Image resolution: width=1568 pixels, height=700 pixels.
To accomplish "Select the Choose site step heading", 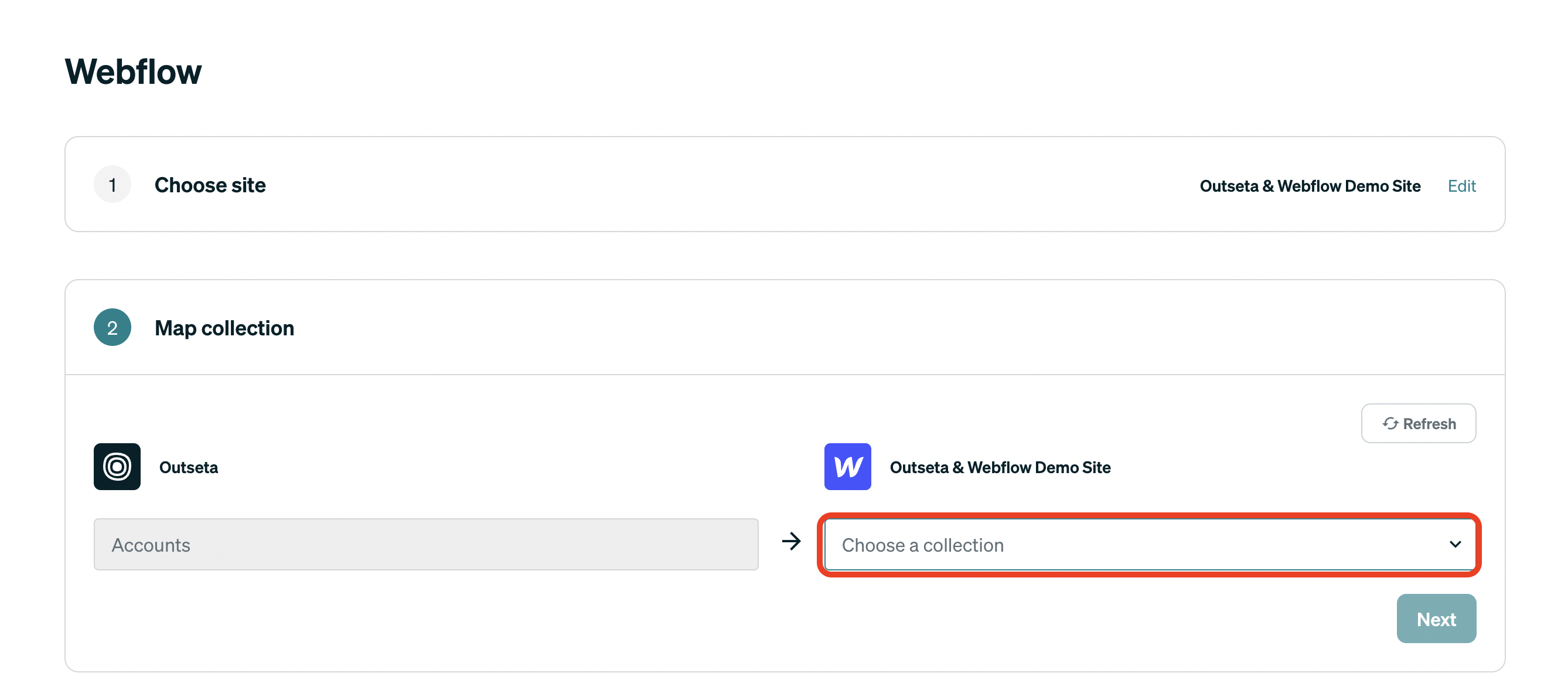I will (210, 185).
